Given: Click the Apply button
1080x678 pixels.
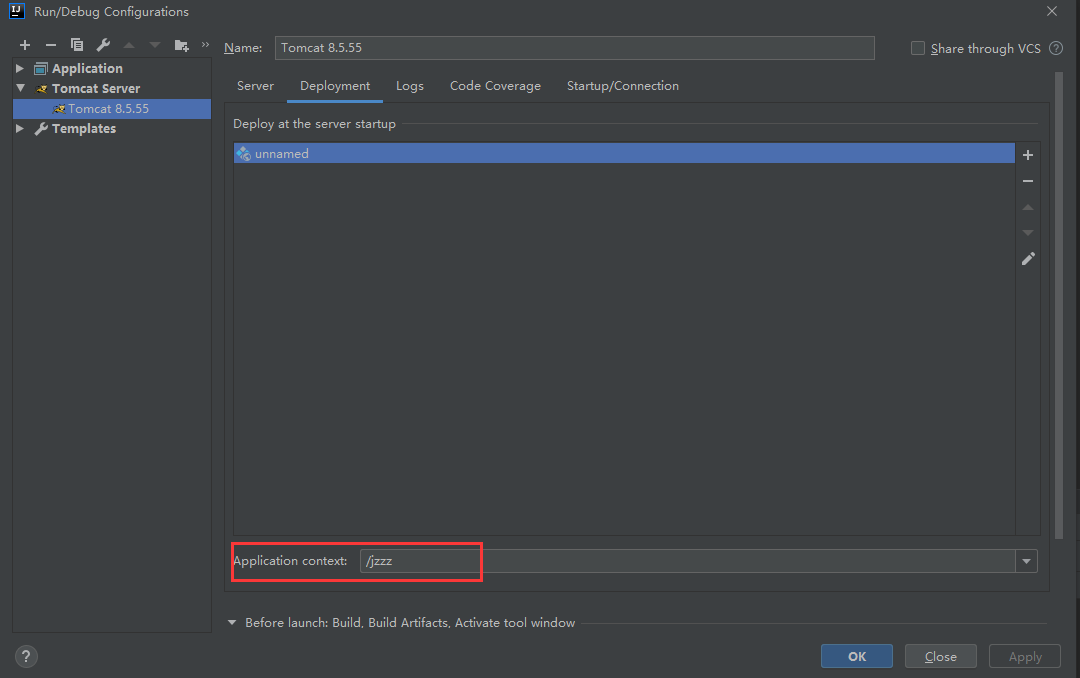Looking at the screenshot, I should click(x=1025, y=656).
